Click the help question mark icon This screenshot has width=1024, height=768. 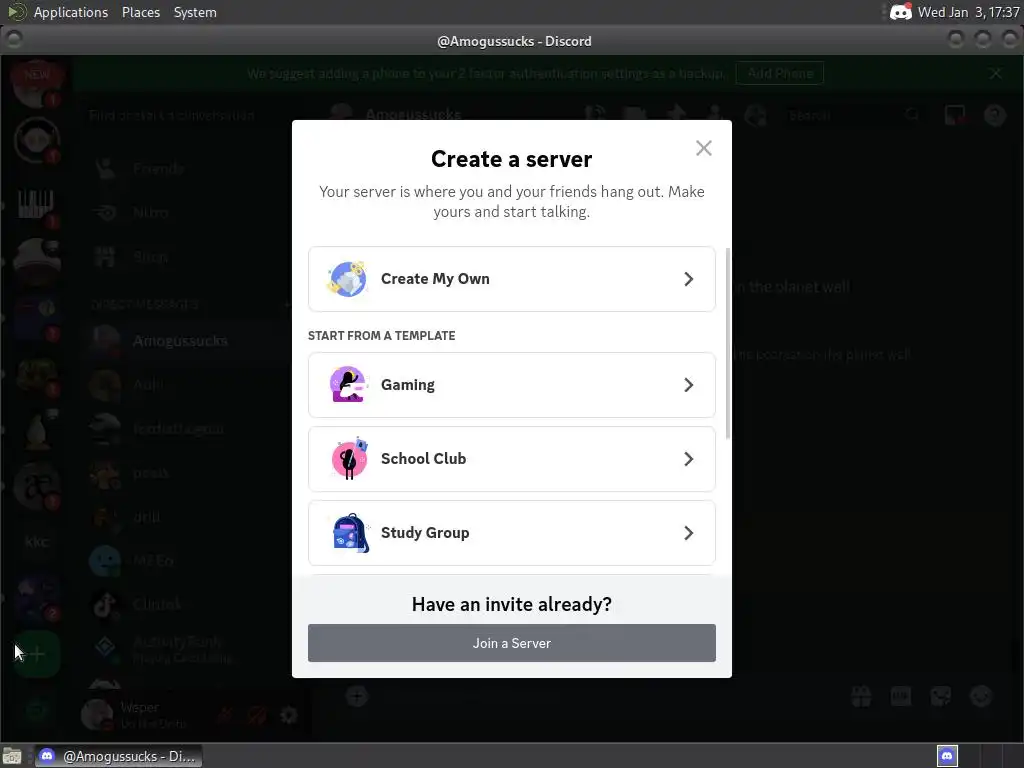[995, 116]
